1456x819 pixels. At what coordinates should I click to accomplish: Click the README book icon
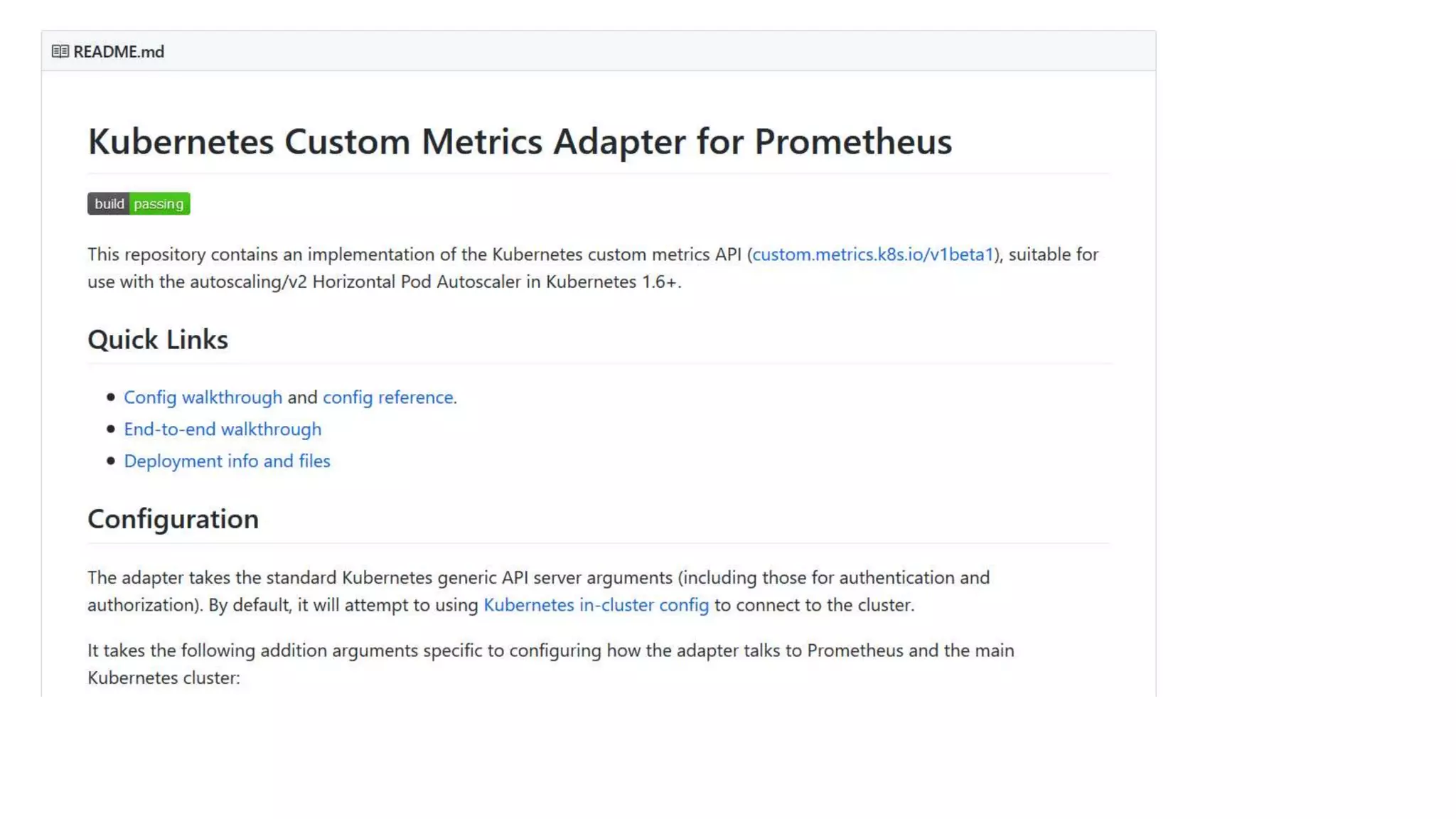pyautogui.click(x=60, y=51)
